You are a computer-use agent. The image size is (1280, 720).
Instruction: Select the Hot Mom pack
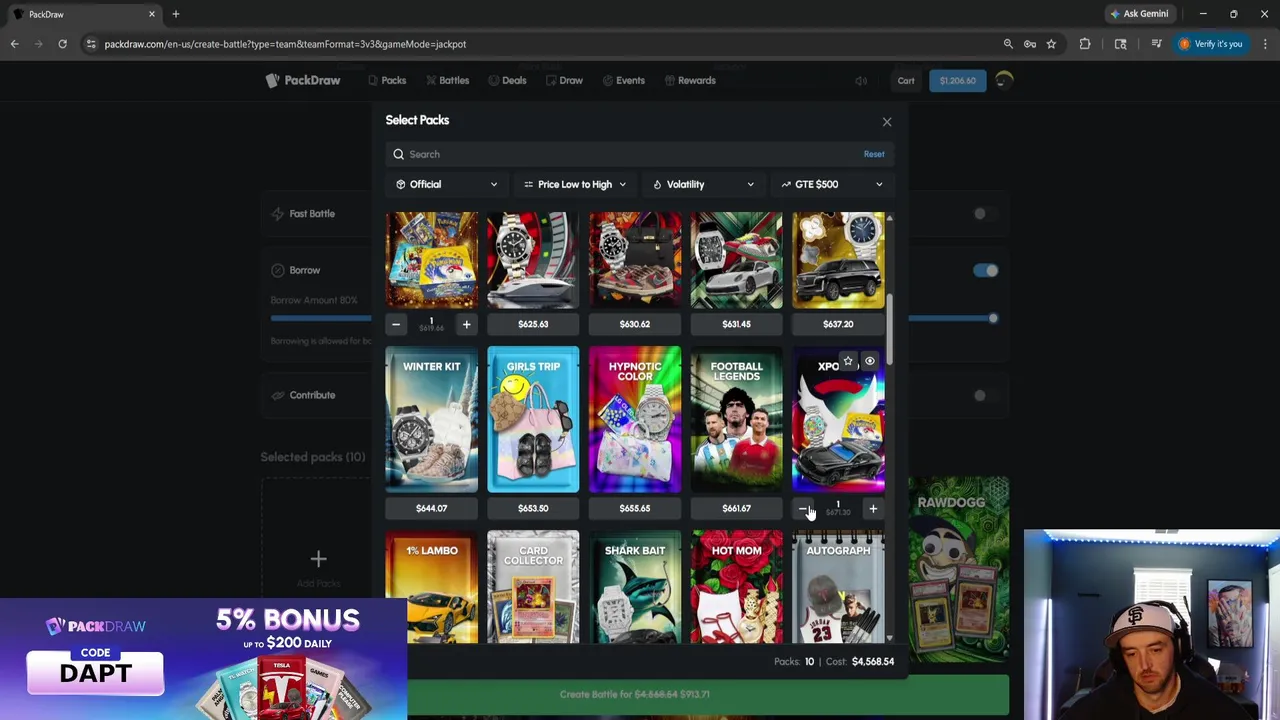[736, 587]
